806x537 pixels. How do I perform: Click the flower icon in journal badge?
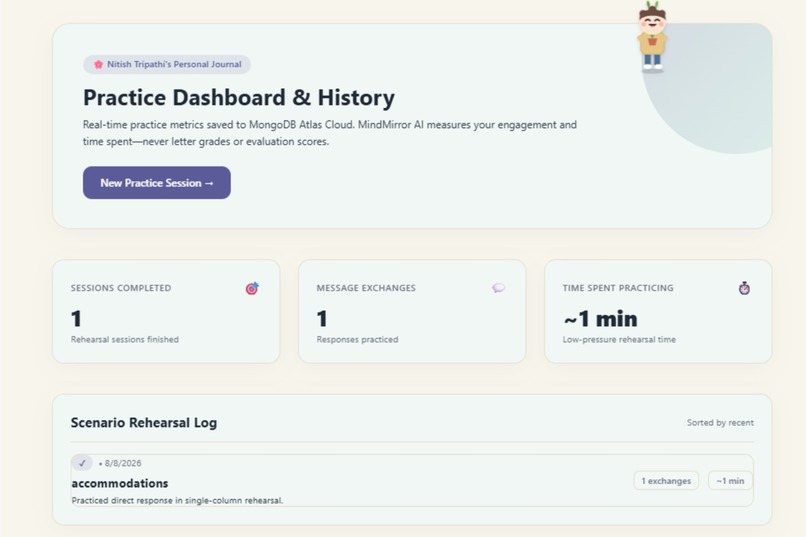click(98, 65)
